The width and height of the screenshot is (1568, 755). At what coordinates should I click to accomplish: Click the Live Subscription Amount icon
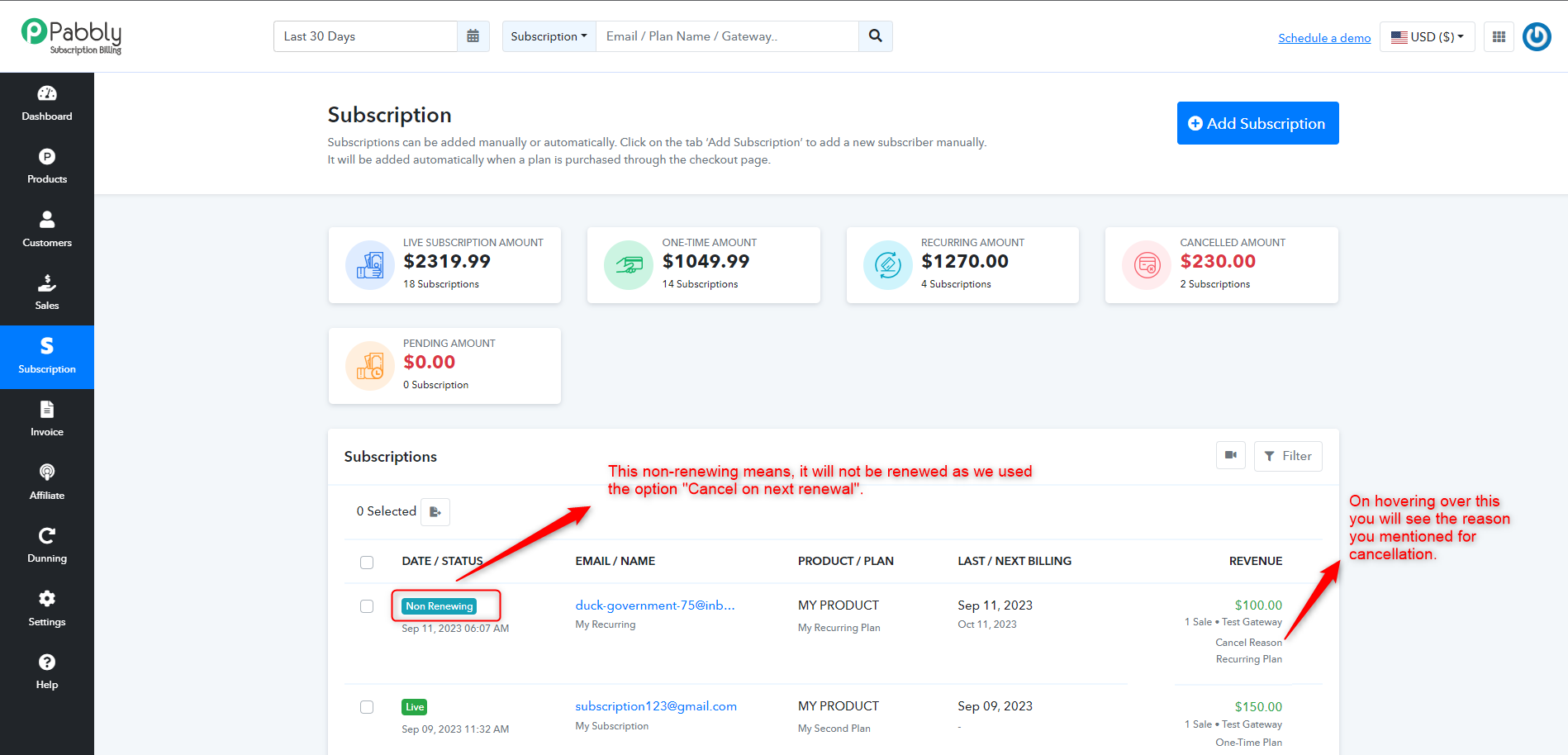[x=370, y=265]
